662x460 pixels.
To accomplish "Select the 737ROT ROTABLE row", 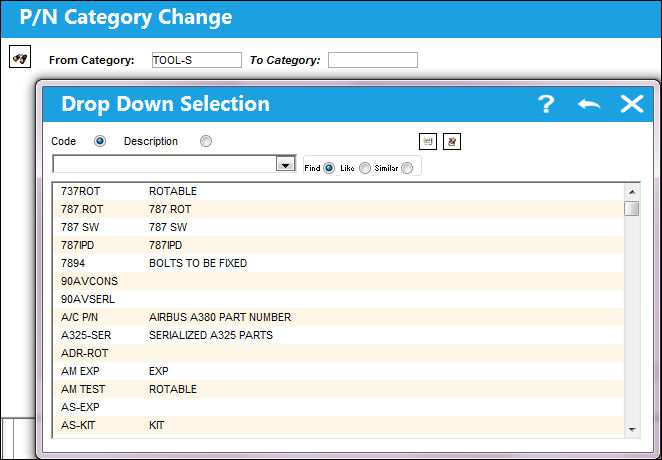I will [339, 191].
